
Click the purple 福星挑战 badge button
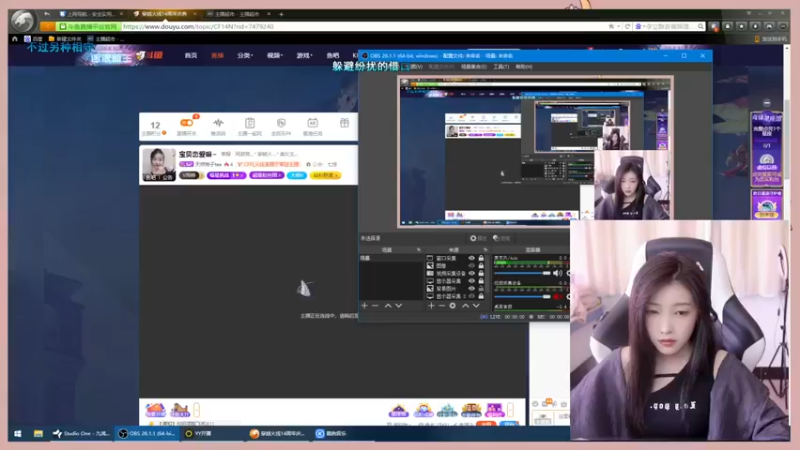(227, 176)
